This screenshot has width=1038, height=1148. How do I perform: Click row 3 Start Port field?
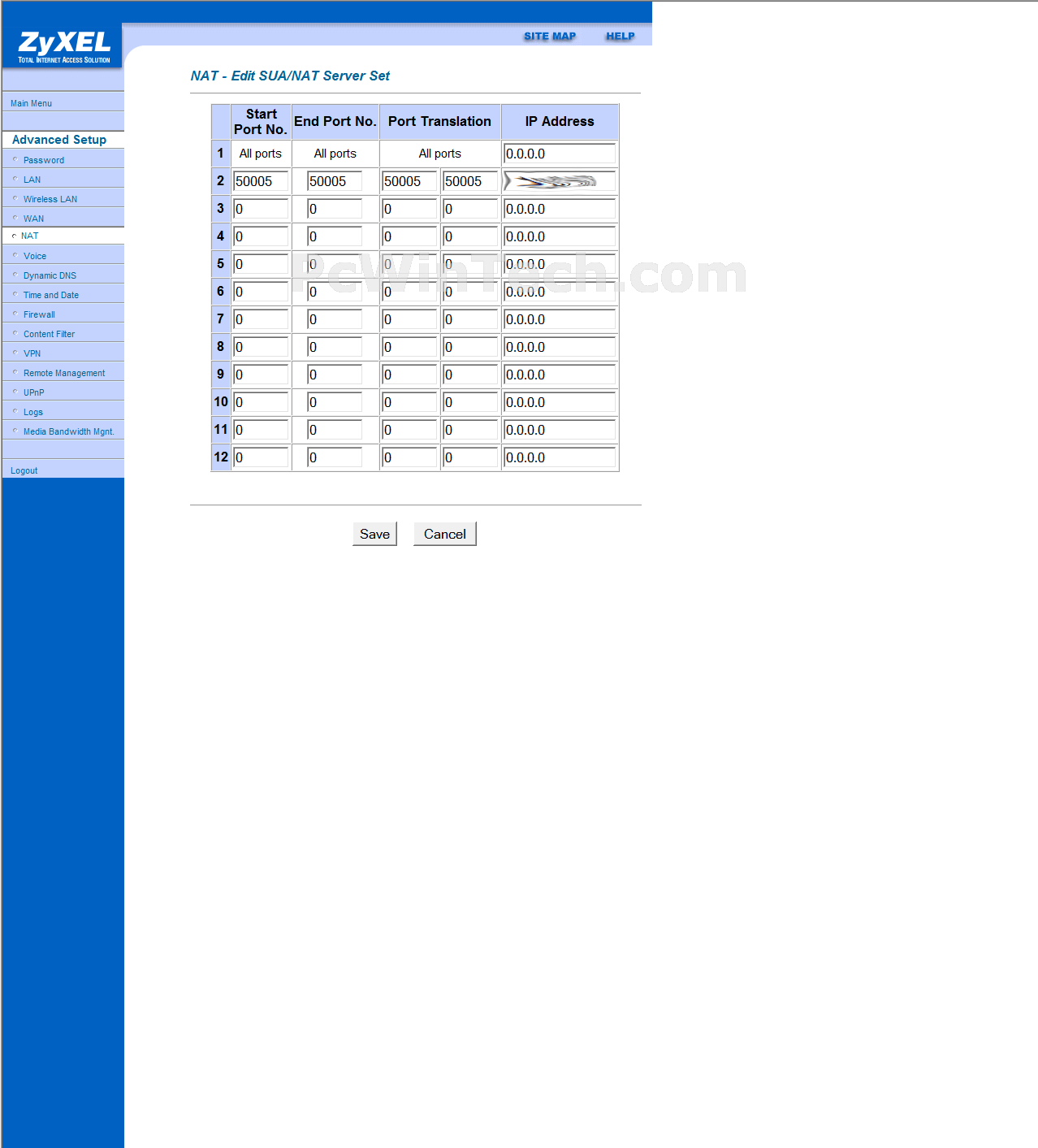261,209
